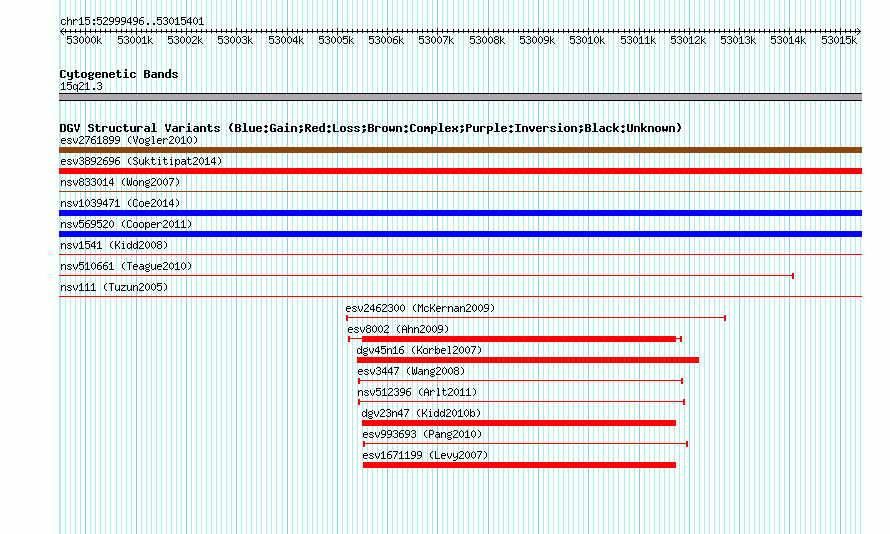
Task: Click the 53000k ruler tick label
Action: pyautogui.click(x=84, y=40)
